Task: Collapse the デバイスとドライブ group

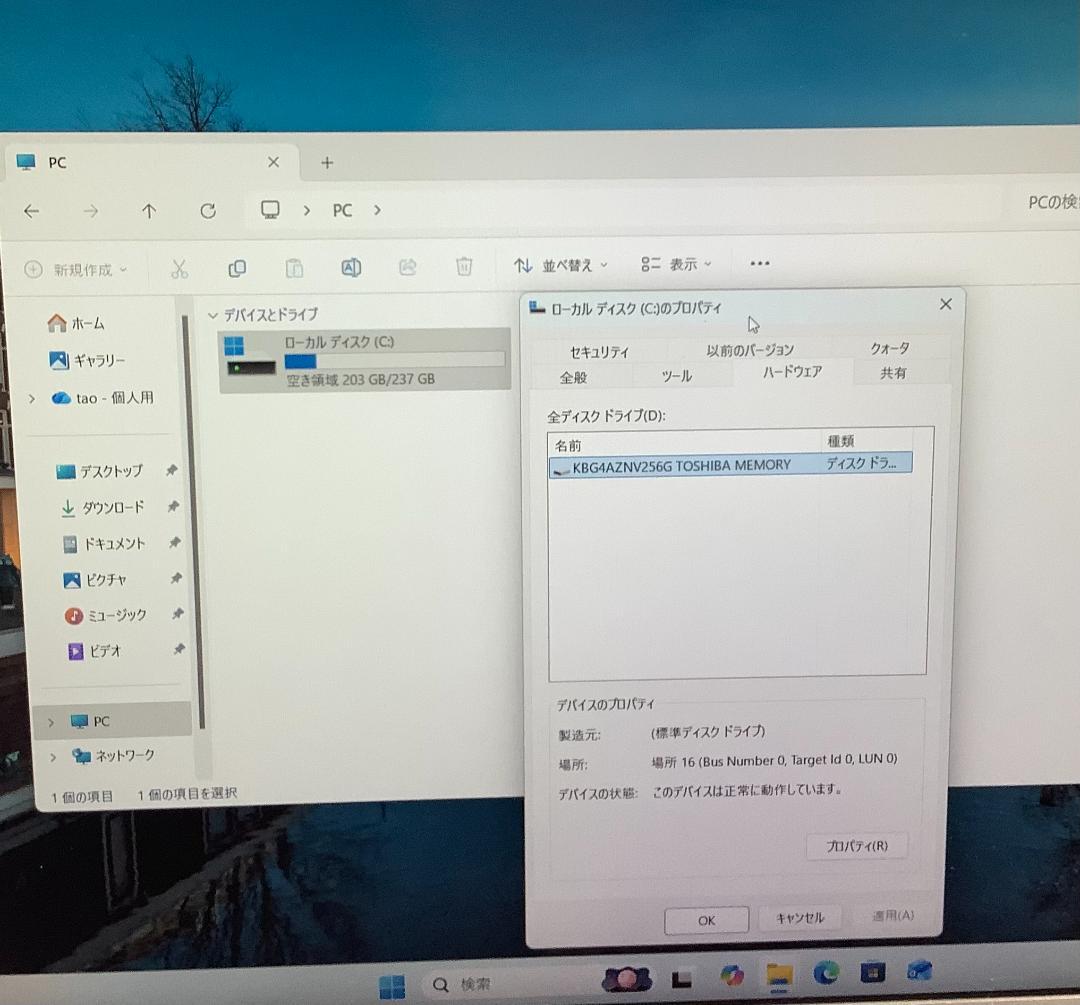Action: point(212,315)
